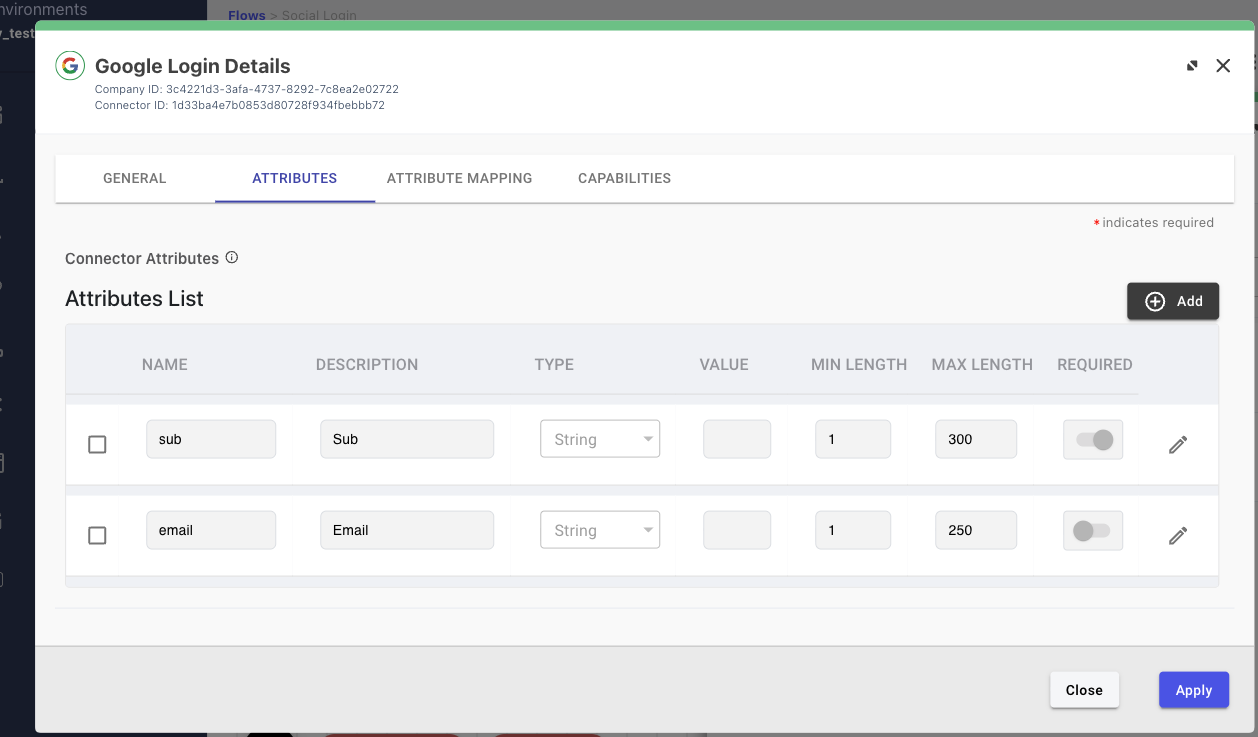Click the Company ID text

click(247, 89)
